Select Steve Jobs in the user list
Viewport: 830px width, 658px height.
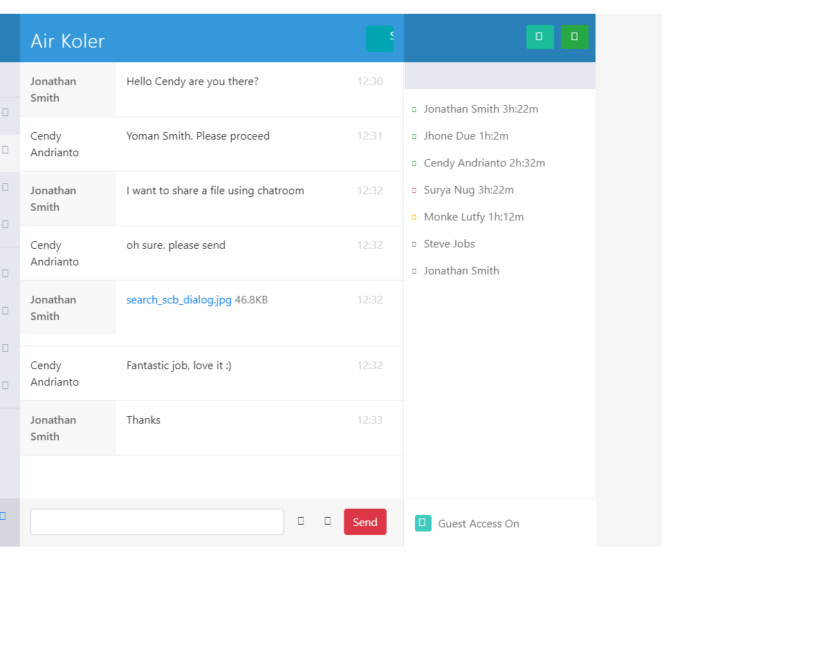point(449,244)
